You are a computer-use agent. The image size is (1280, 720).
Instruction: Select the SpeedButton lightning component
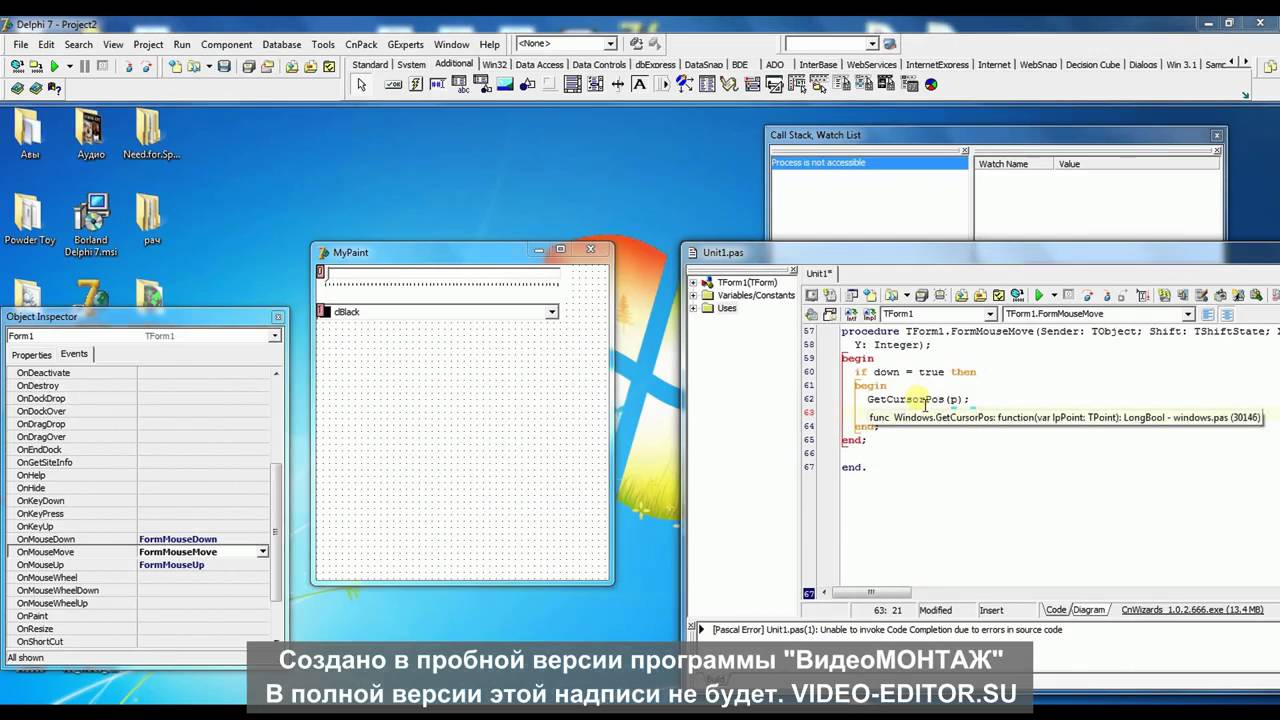point(416,85)
